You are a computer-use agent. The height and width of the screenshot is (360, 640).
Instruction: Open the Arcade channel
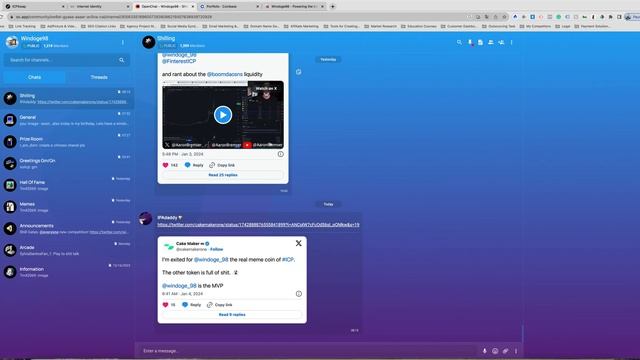point(67,250)
